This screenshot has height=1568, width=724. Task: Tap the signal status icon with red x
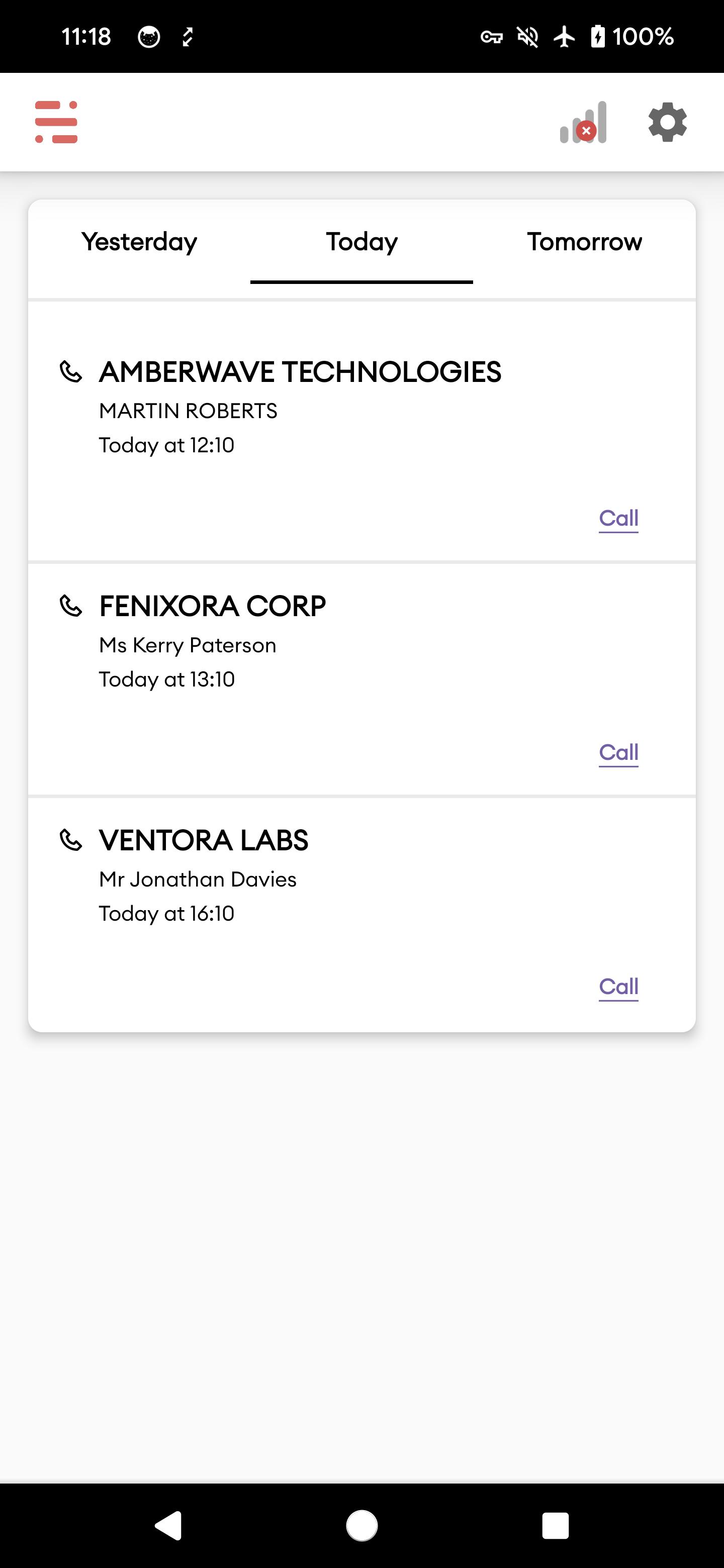click(583, 122)
